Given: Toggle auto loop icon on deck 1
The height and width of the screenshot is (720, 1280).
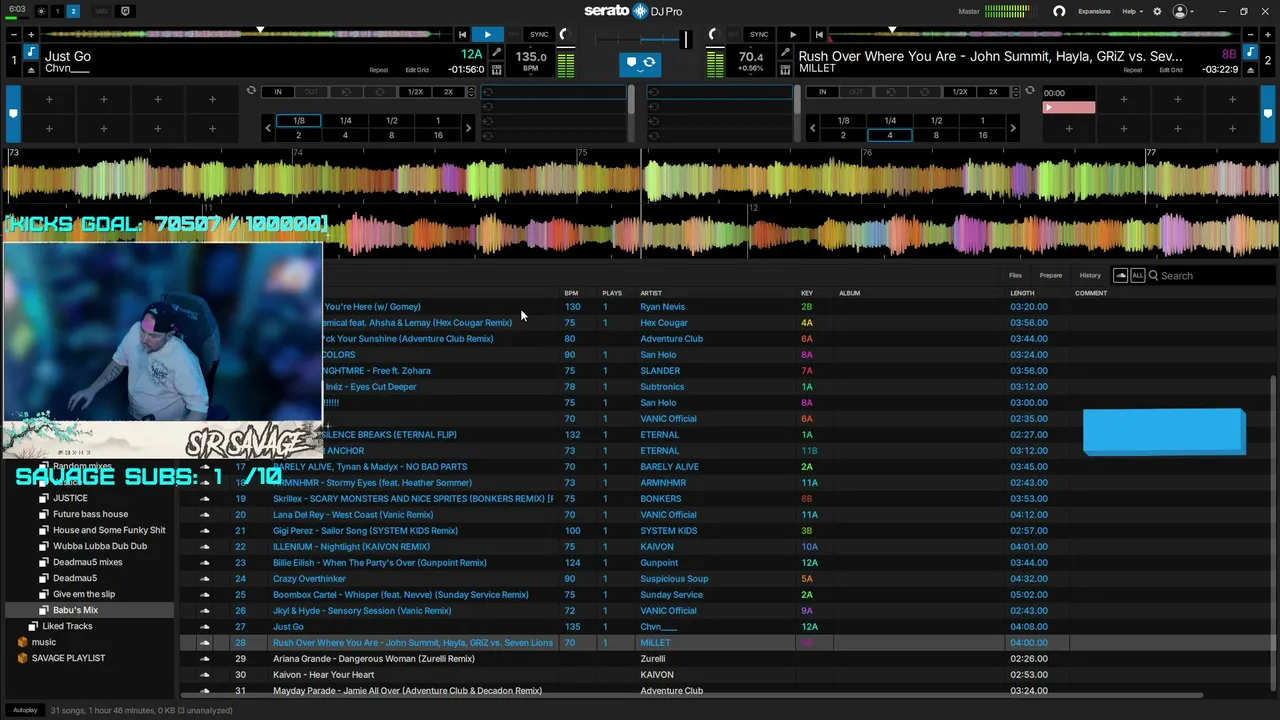Looking at the screenshot, I should [251, 91].
